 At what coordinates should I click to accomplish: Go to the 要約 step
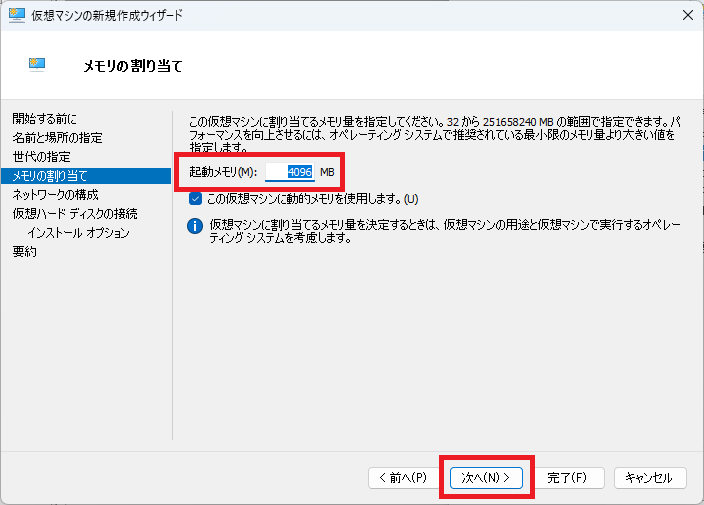25,252
